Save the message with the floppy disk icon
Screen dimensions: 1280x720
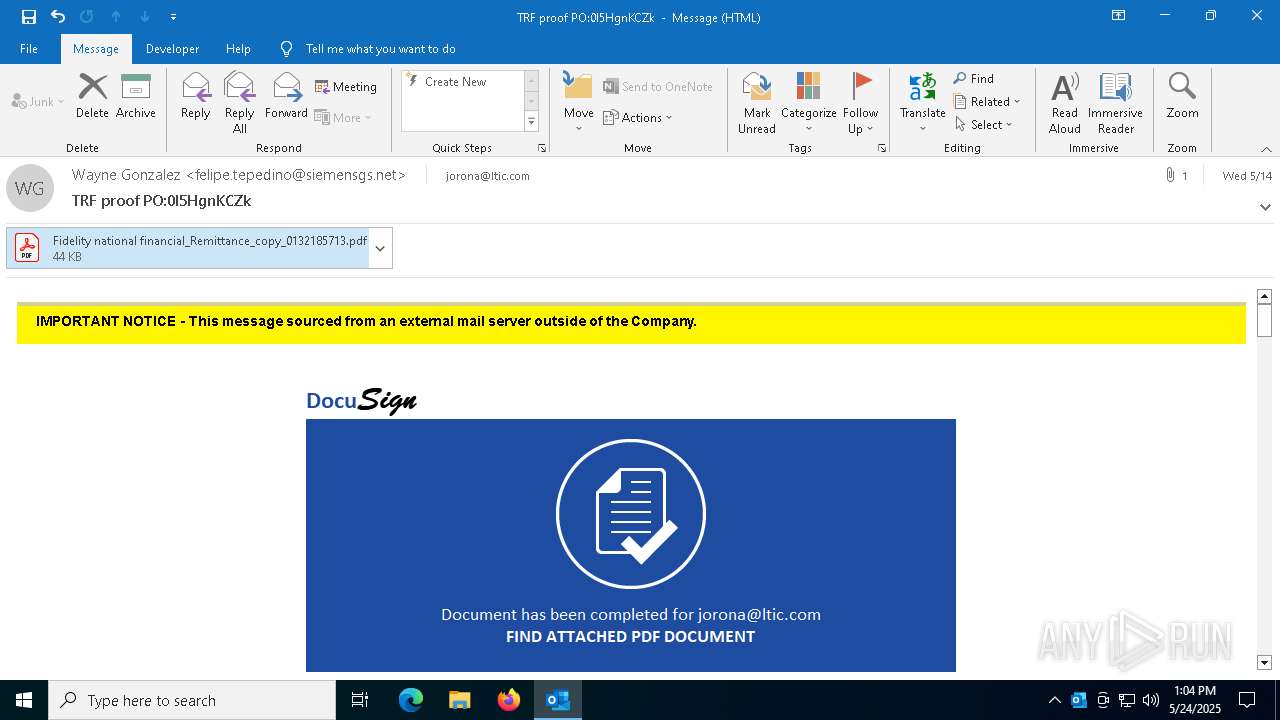(x=29, y=17)
